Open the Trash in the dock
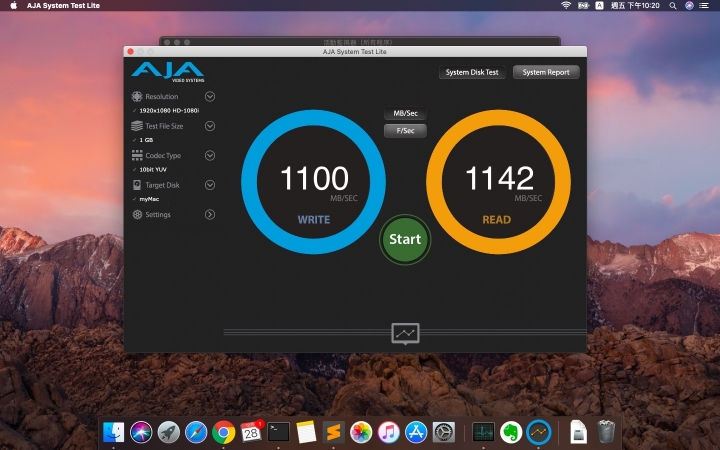 (606, 432)
